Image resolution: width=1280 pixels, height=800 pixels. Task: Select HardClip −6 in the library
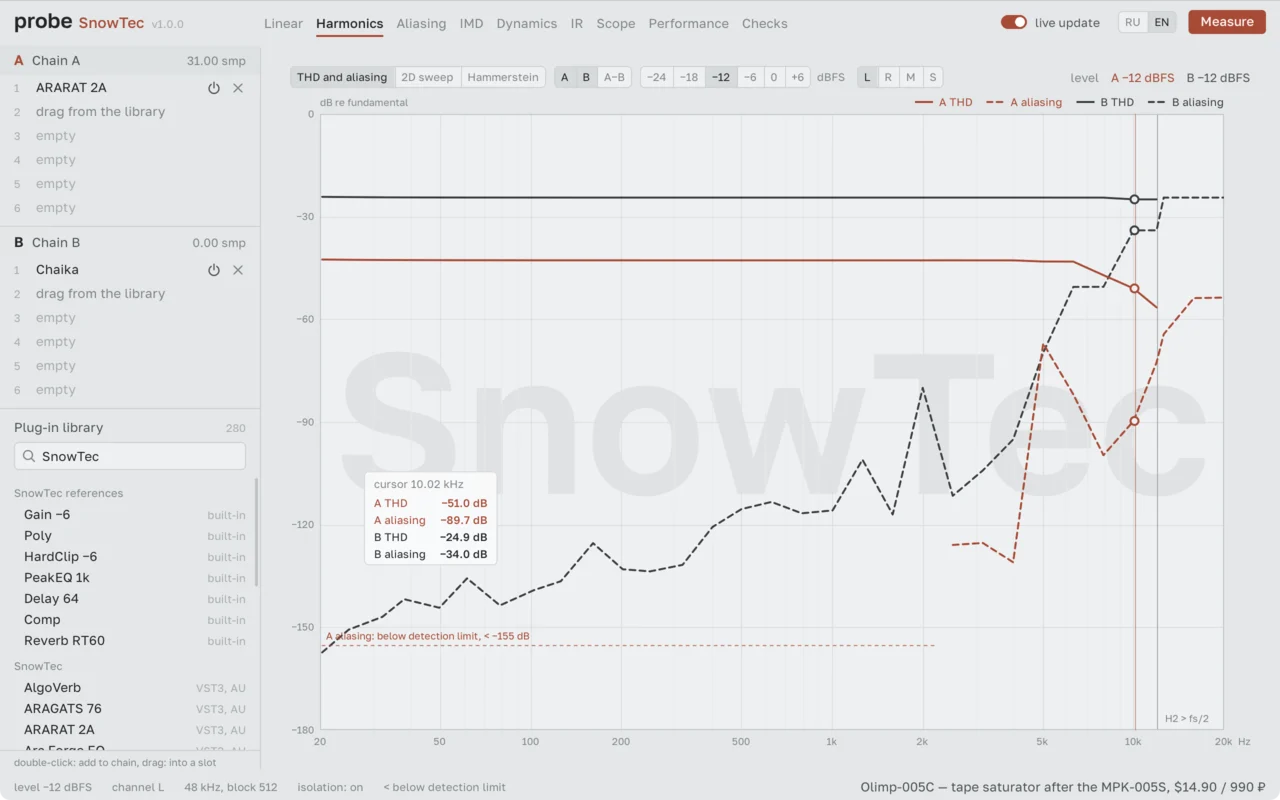click(x=130, y=557)
